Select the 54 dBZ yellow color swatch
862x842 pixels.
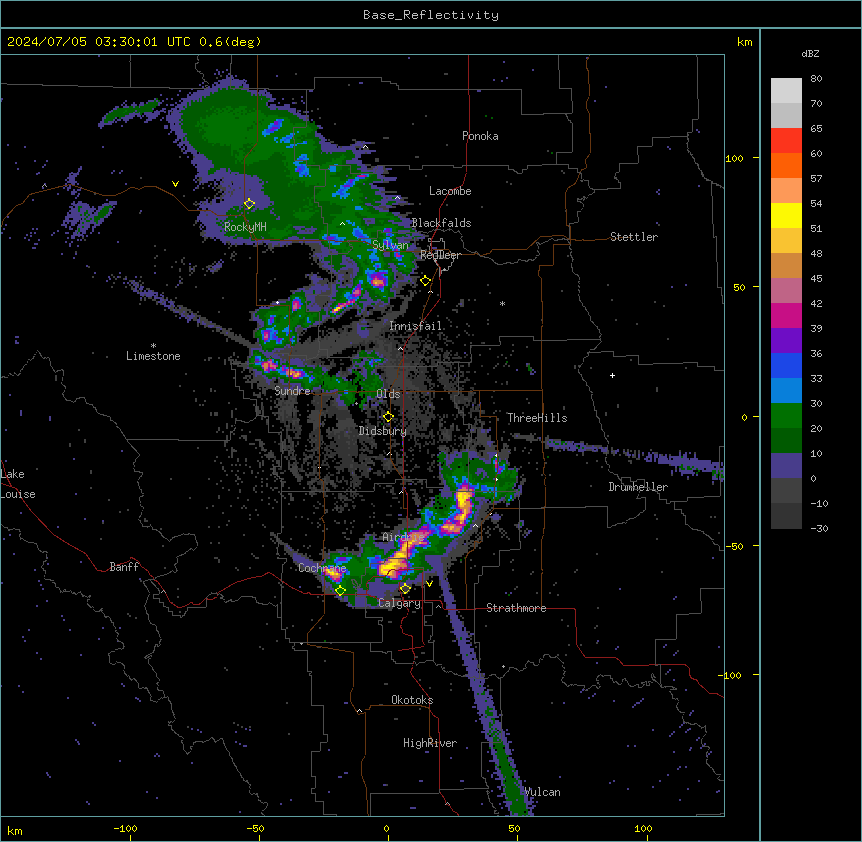pyautogui.click(x=786, y=215)
